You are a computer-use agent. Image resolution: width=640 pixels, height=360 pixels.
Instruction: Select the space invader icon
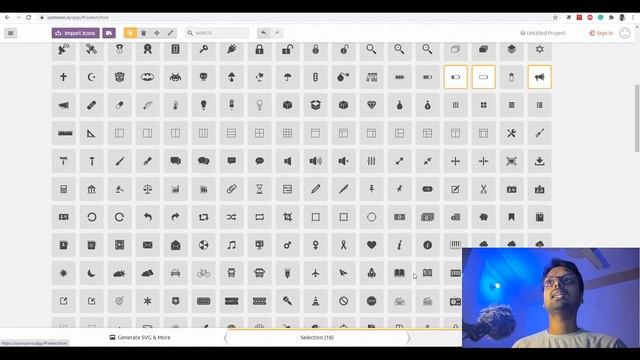[176, 77]
